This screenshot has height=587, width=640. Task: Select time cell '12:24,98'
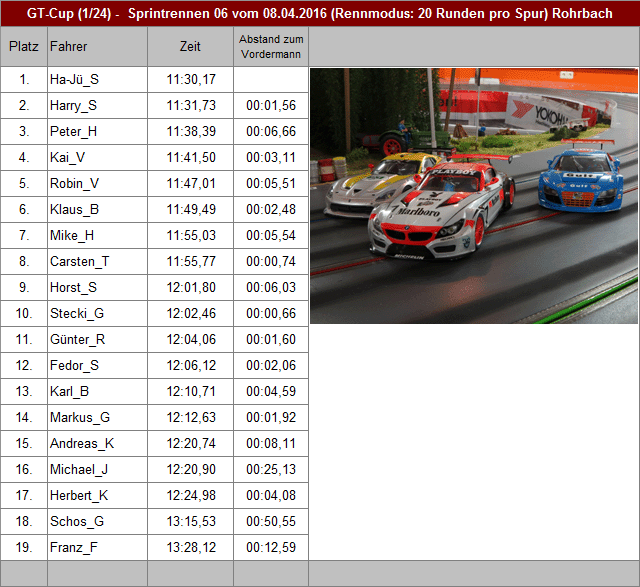coord(191,496)
